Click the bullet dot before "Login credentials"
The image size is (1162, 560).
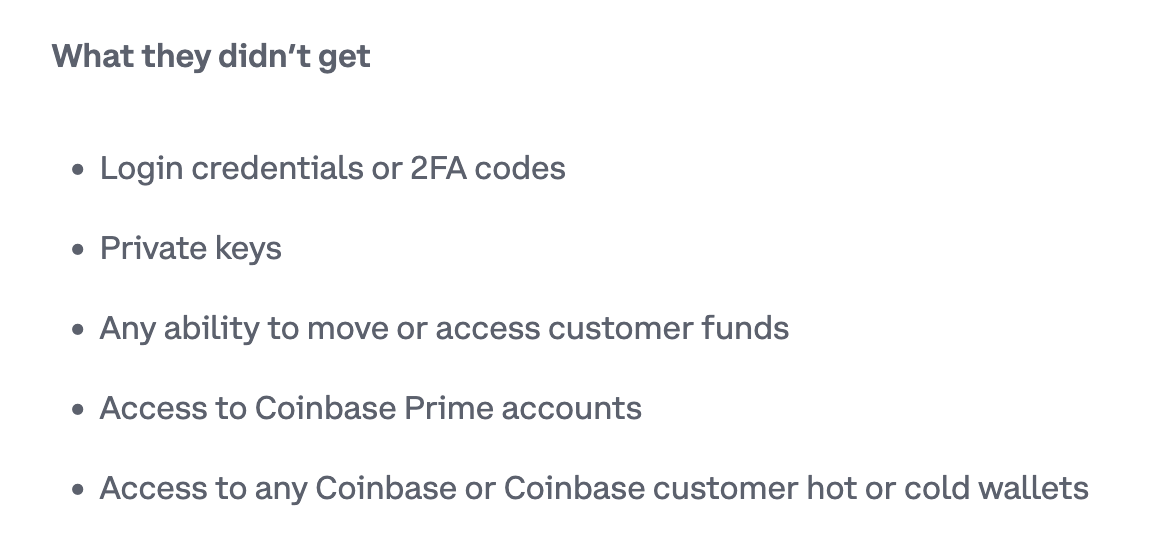(78, 170)
